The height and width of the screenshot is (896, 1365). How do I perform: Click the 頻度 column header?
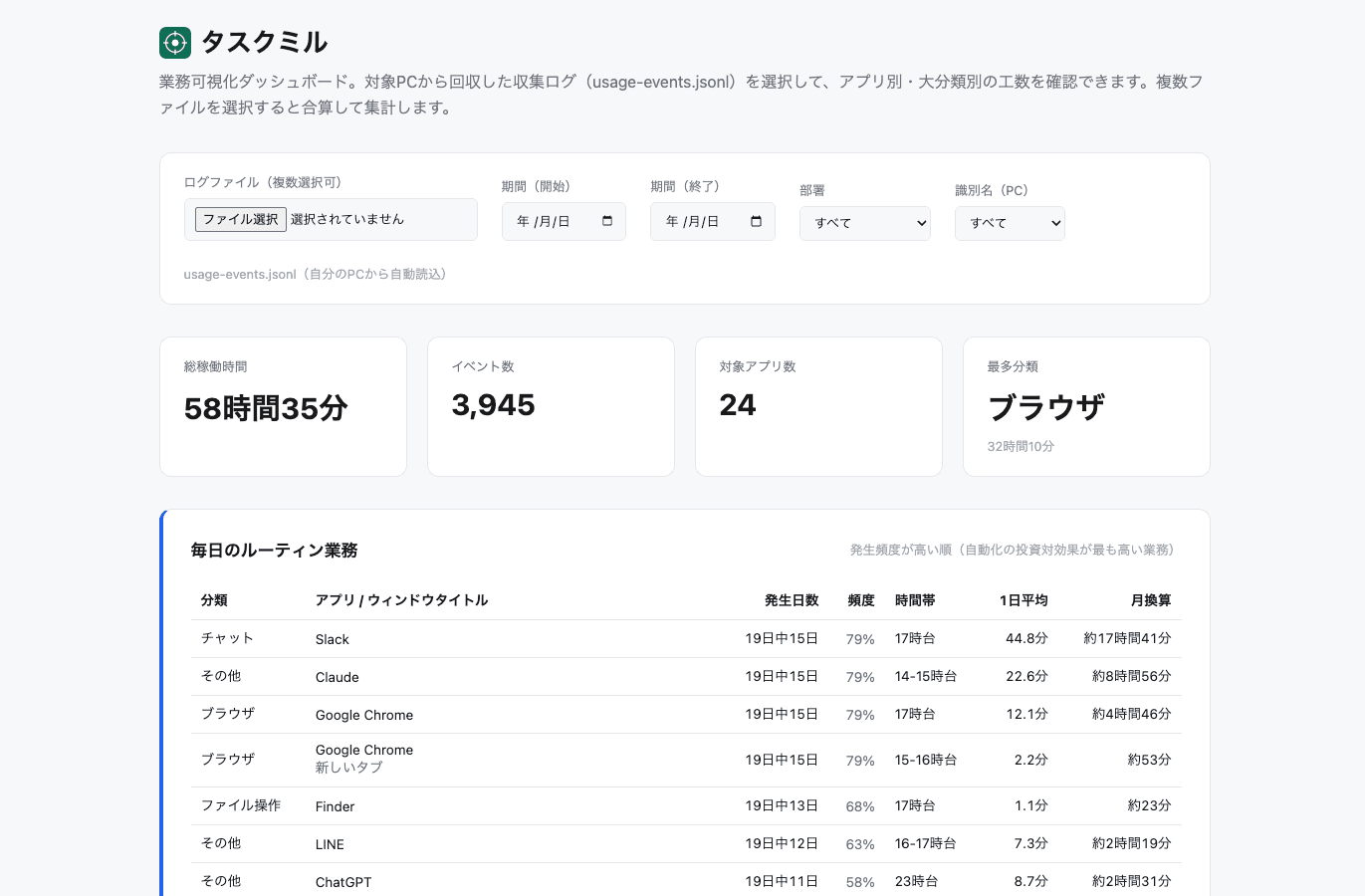[861, 600]
